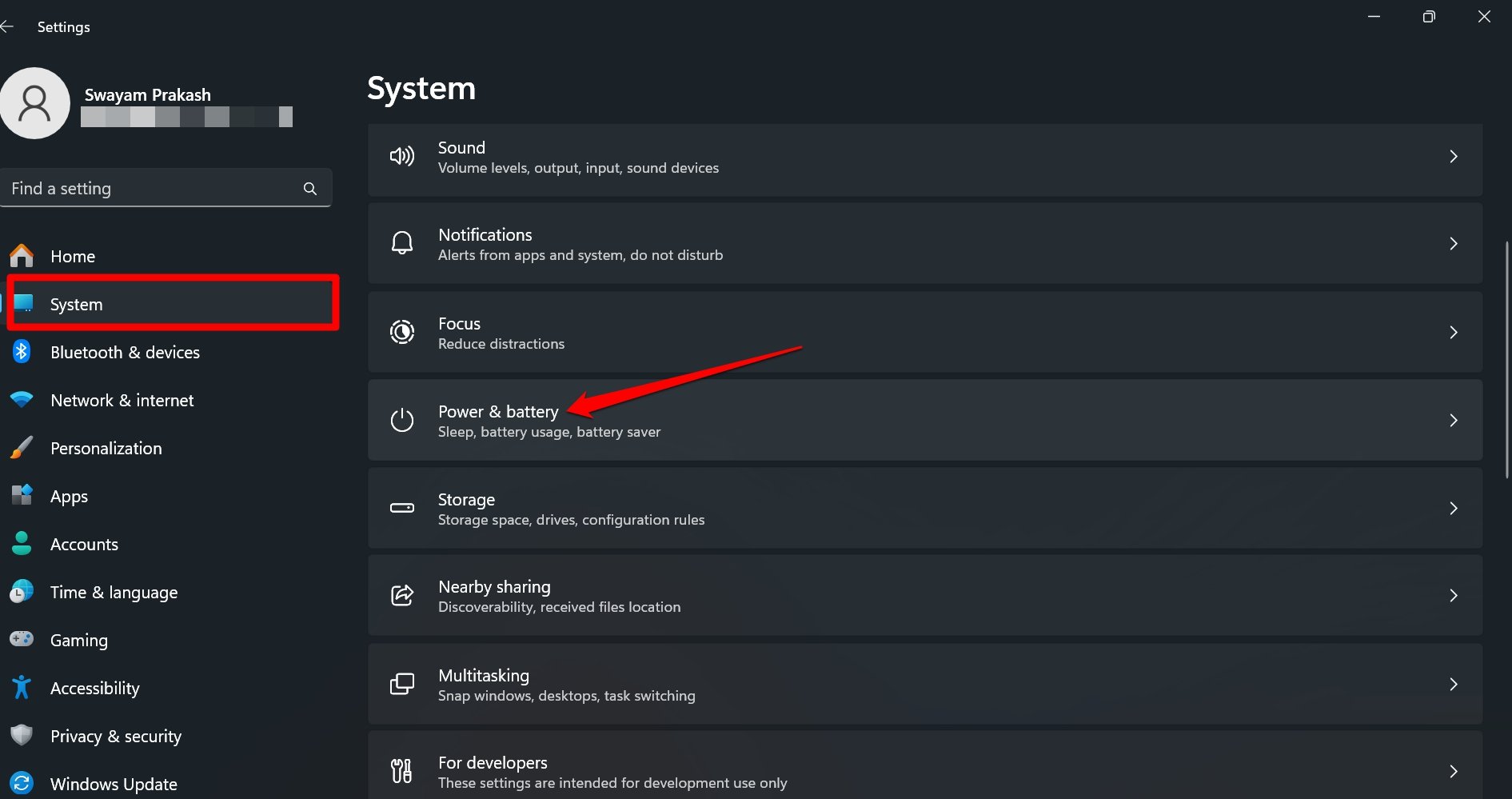Click the Notifications bell icon
Screen dimensions: 1512x799
401,243
